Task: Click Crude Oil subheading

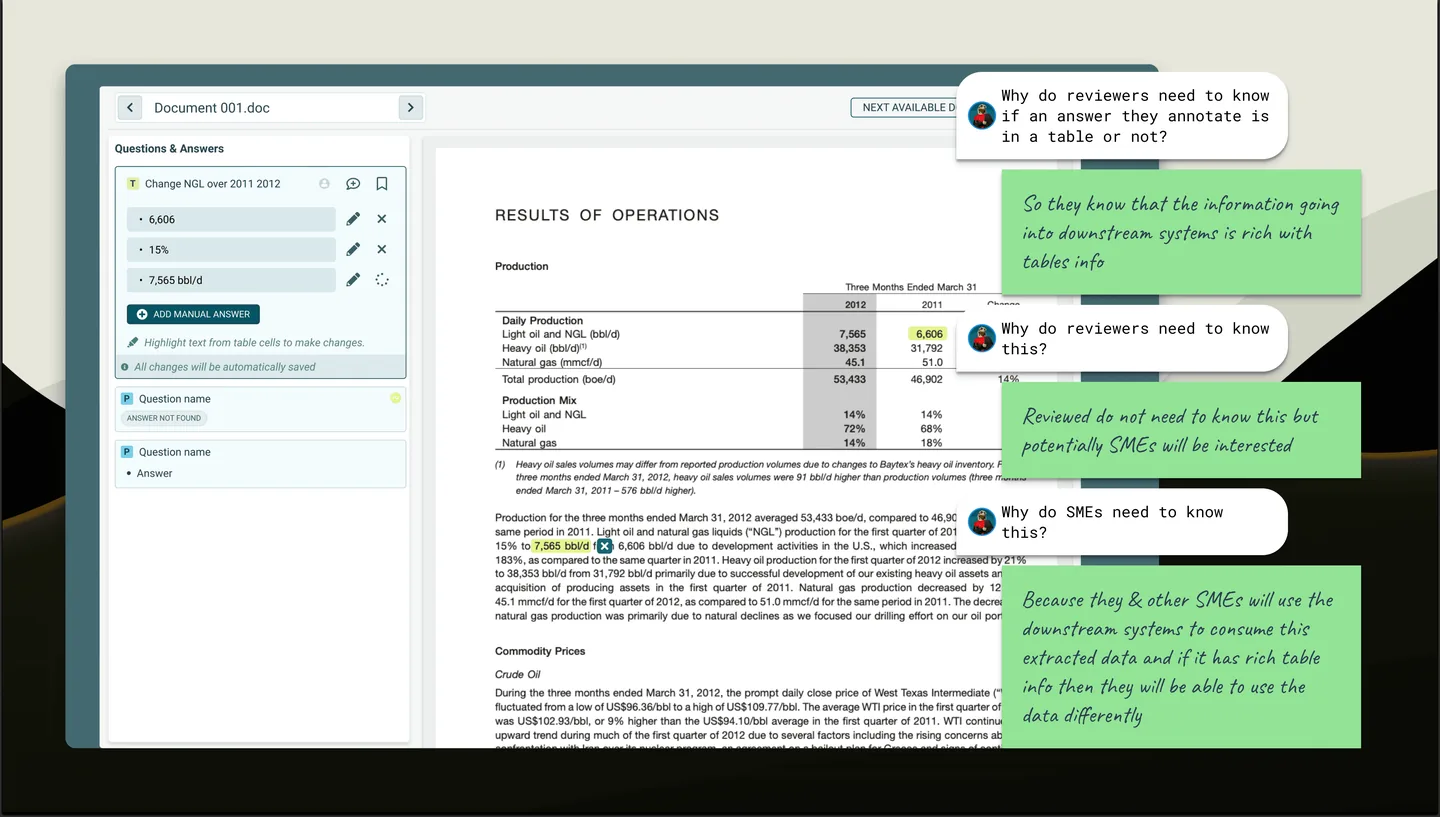Action: pos(518,674)
